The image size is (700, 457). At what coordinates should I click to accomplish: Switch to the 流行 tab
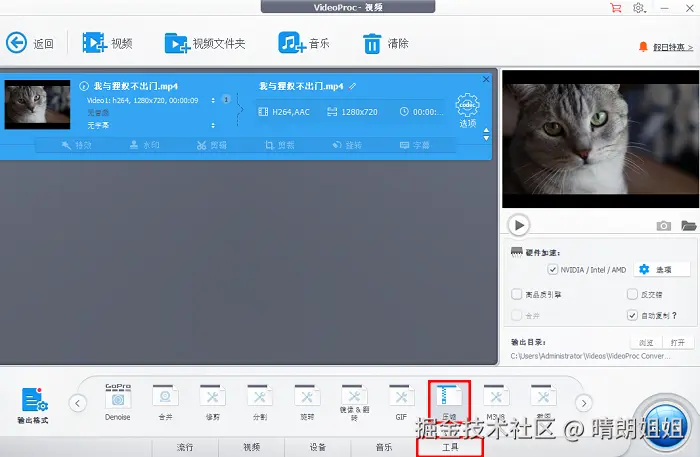click(185, 447)
